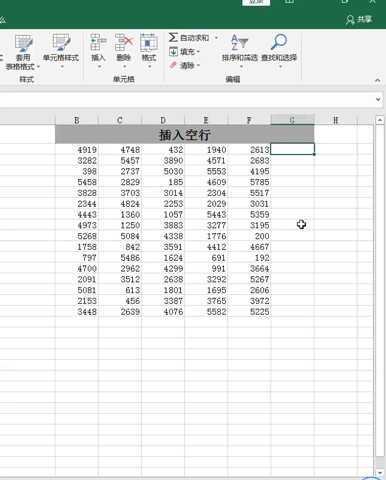Select cell containing 2613

point(249,150)
